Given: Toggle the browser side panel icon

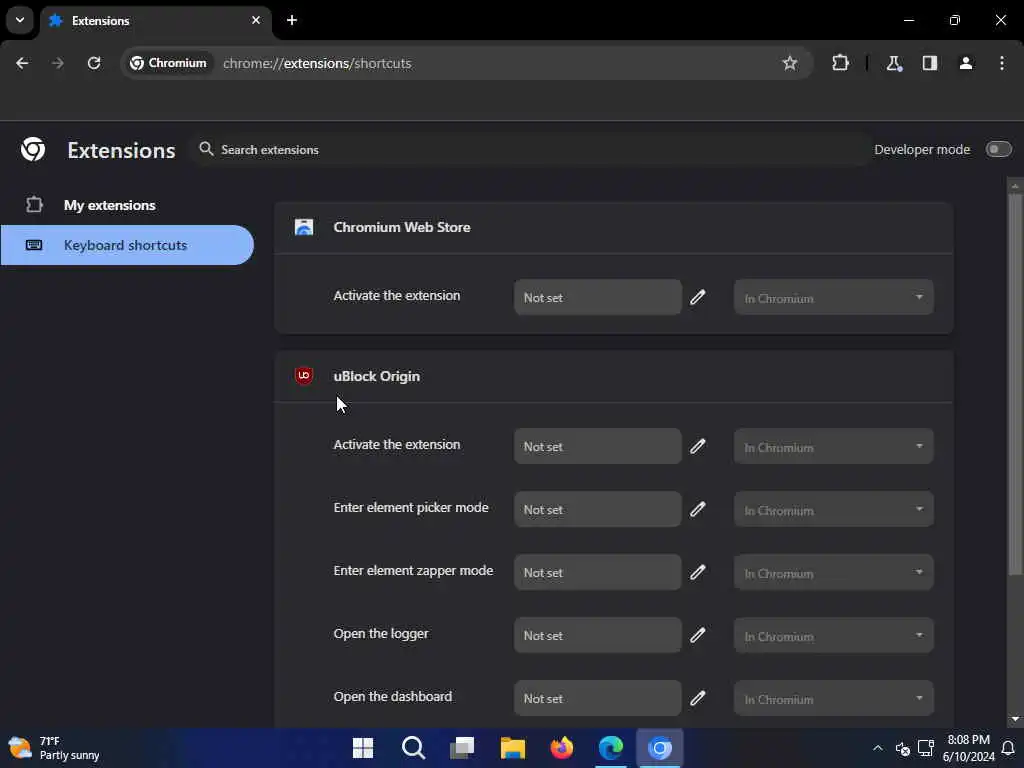Looking at the screenshot, I should click(930, 63).
